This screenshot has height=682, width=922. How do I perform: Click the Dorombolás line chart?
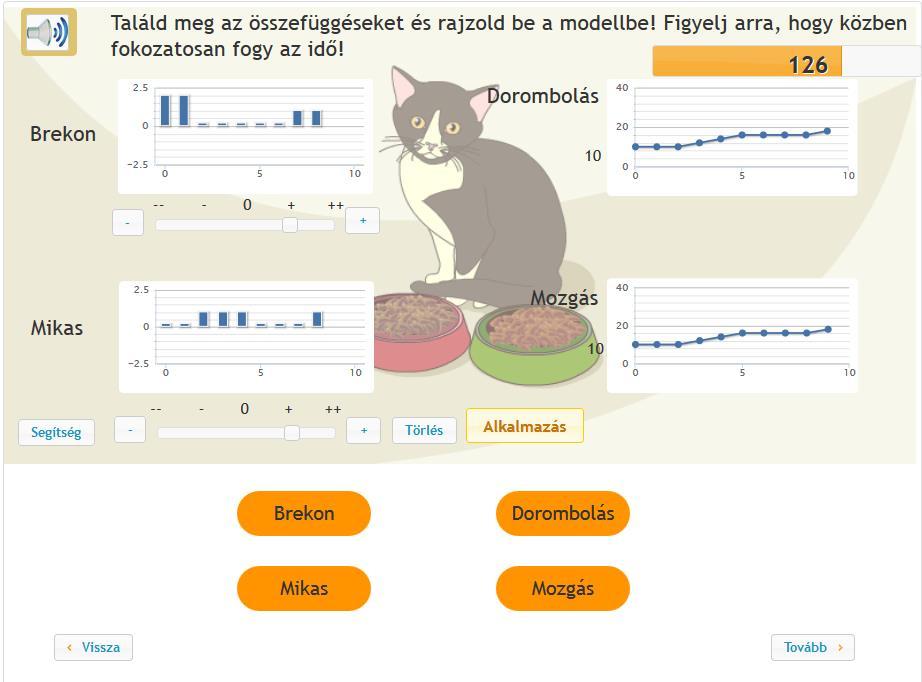pos(732,137)
